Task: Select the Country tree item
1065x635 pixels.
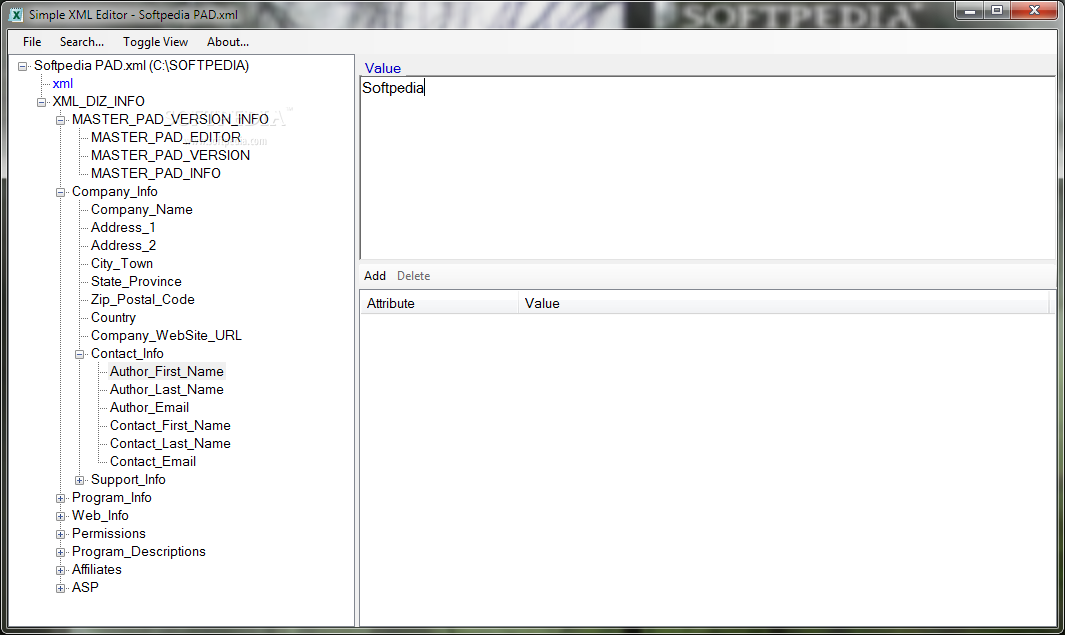Action: pyautogui.click(x=113, y=317)
